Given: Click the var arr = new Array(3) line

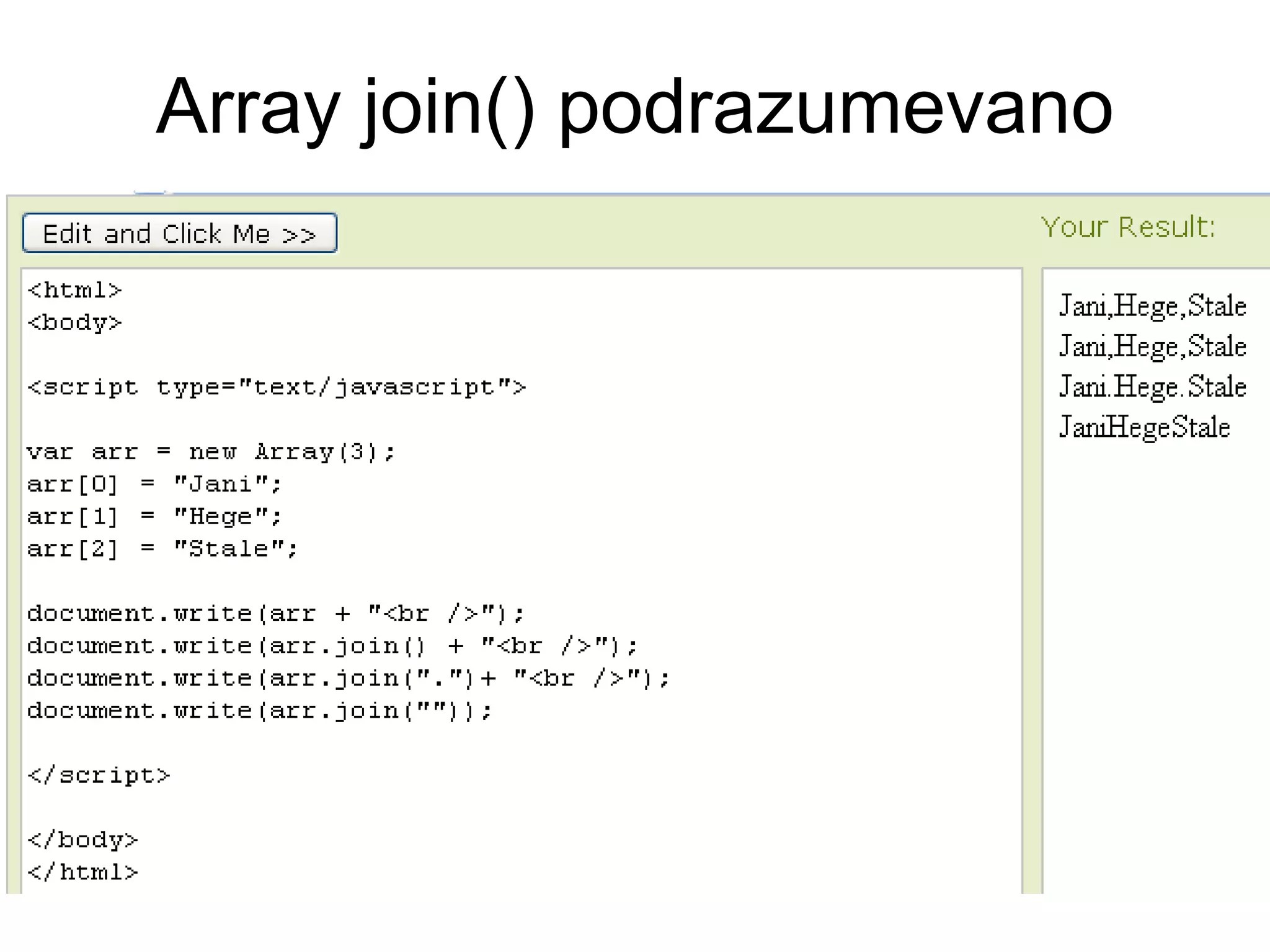Looking at the screenshot, I should (x=211, y=452).
